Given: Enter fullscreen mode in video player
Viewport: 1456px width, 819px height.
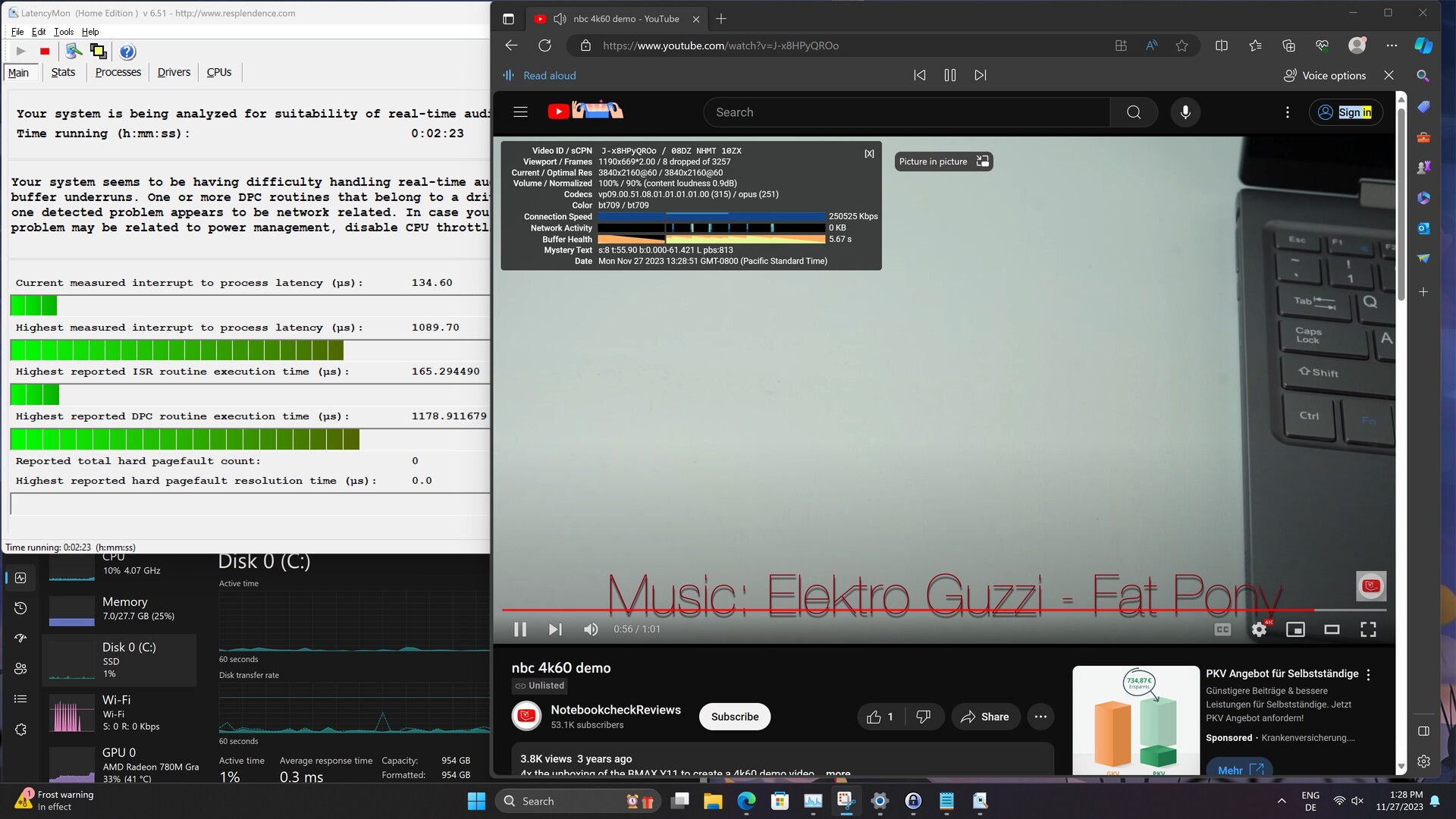Looking at the screenshot, I should tap(1368, 629).
